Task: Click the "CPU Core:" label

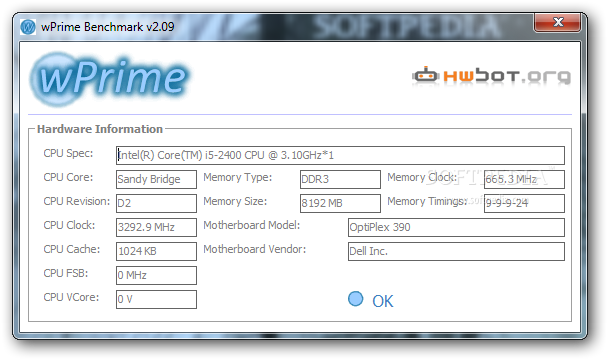Action: point(68,177)
